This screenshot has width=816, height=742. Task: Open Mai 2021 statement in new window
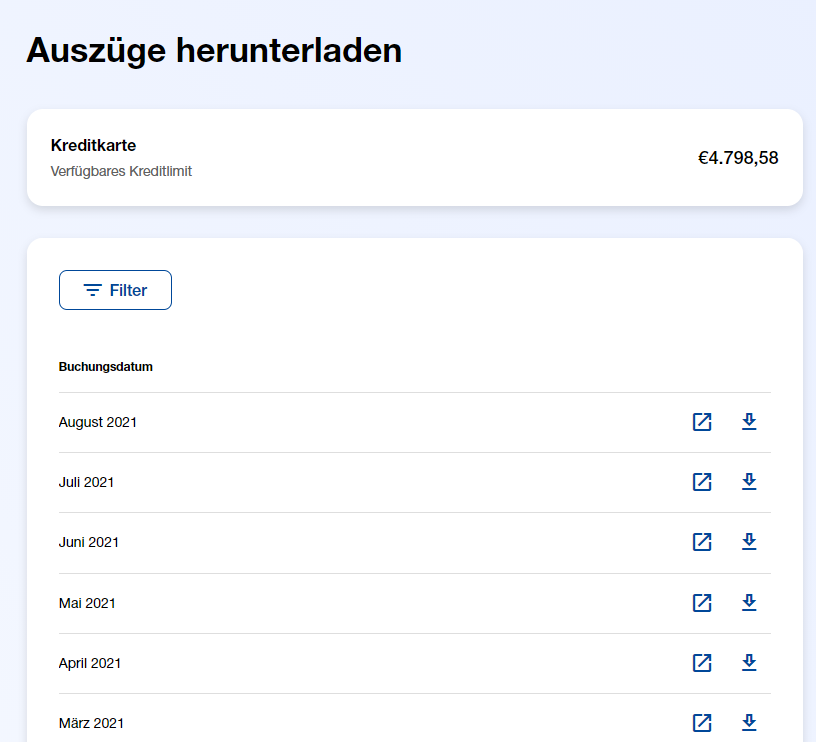click(x=702, y=603)
